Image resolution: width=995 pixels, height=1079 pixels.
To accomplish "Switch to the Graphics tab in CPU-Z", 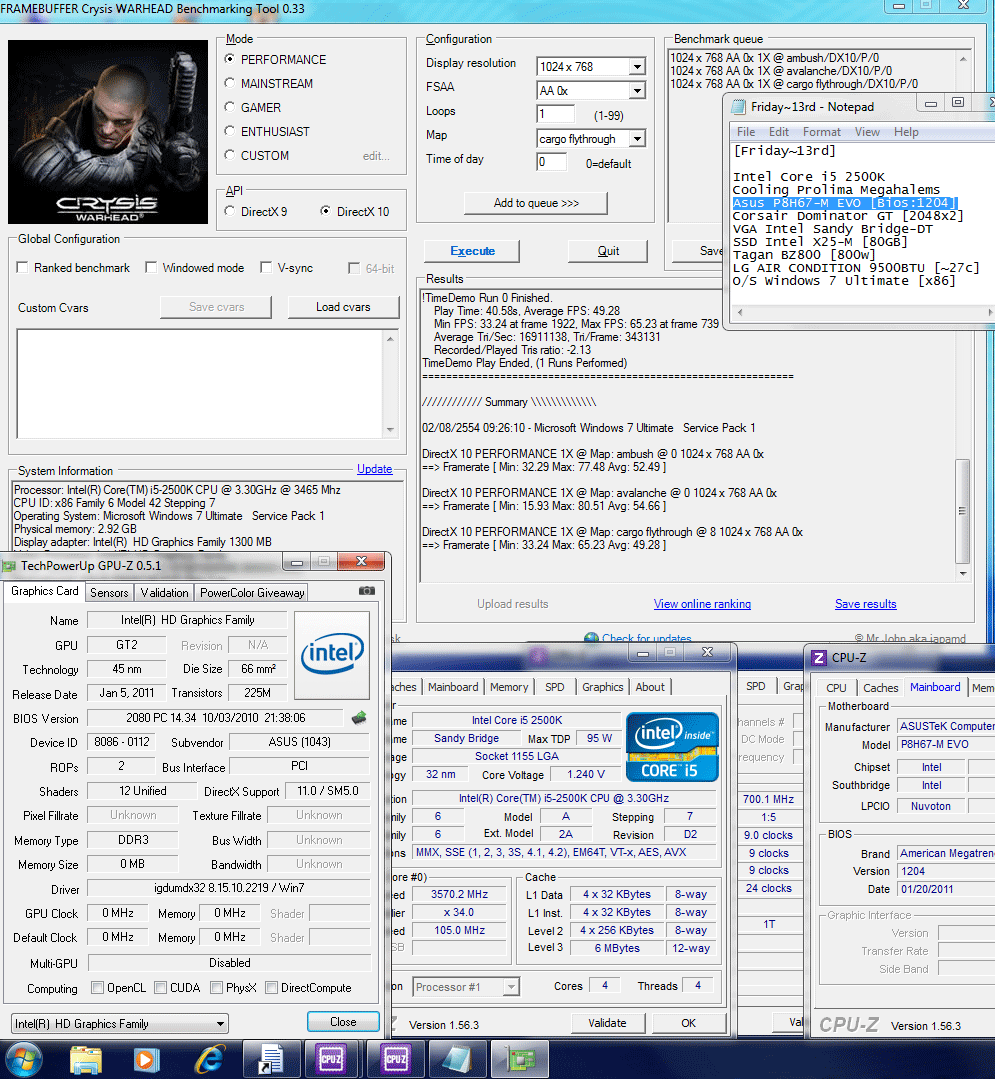I will coord(603,687).
